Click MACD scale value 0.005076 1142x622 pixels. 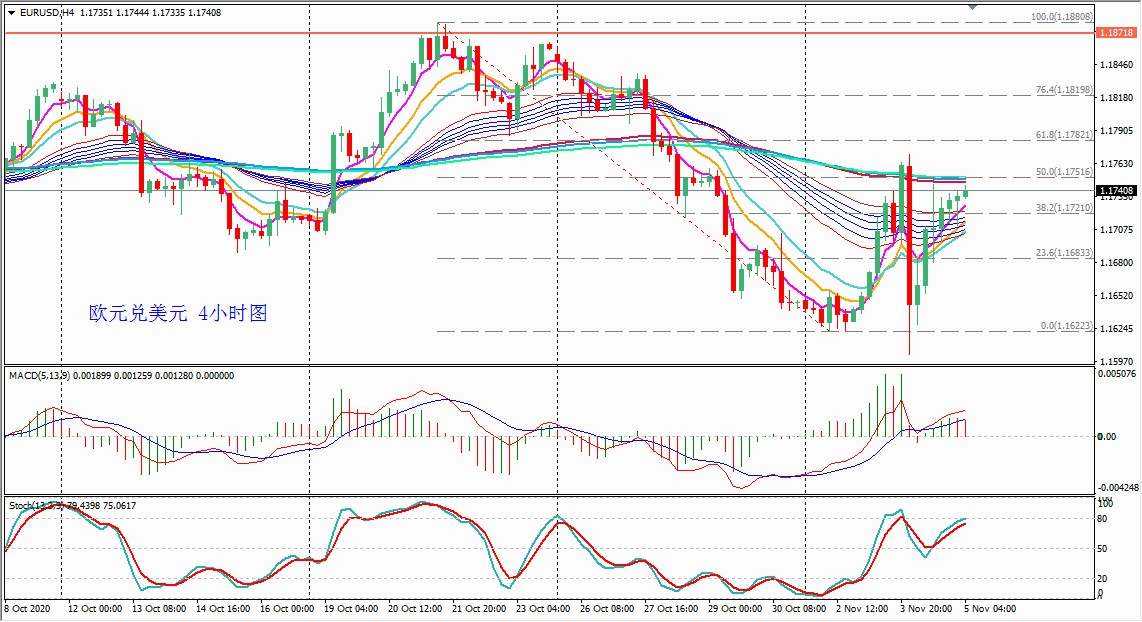[x=1117, y=374]
